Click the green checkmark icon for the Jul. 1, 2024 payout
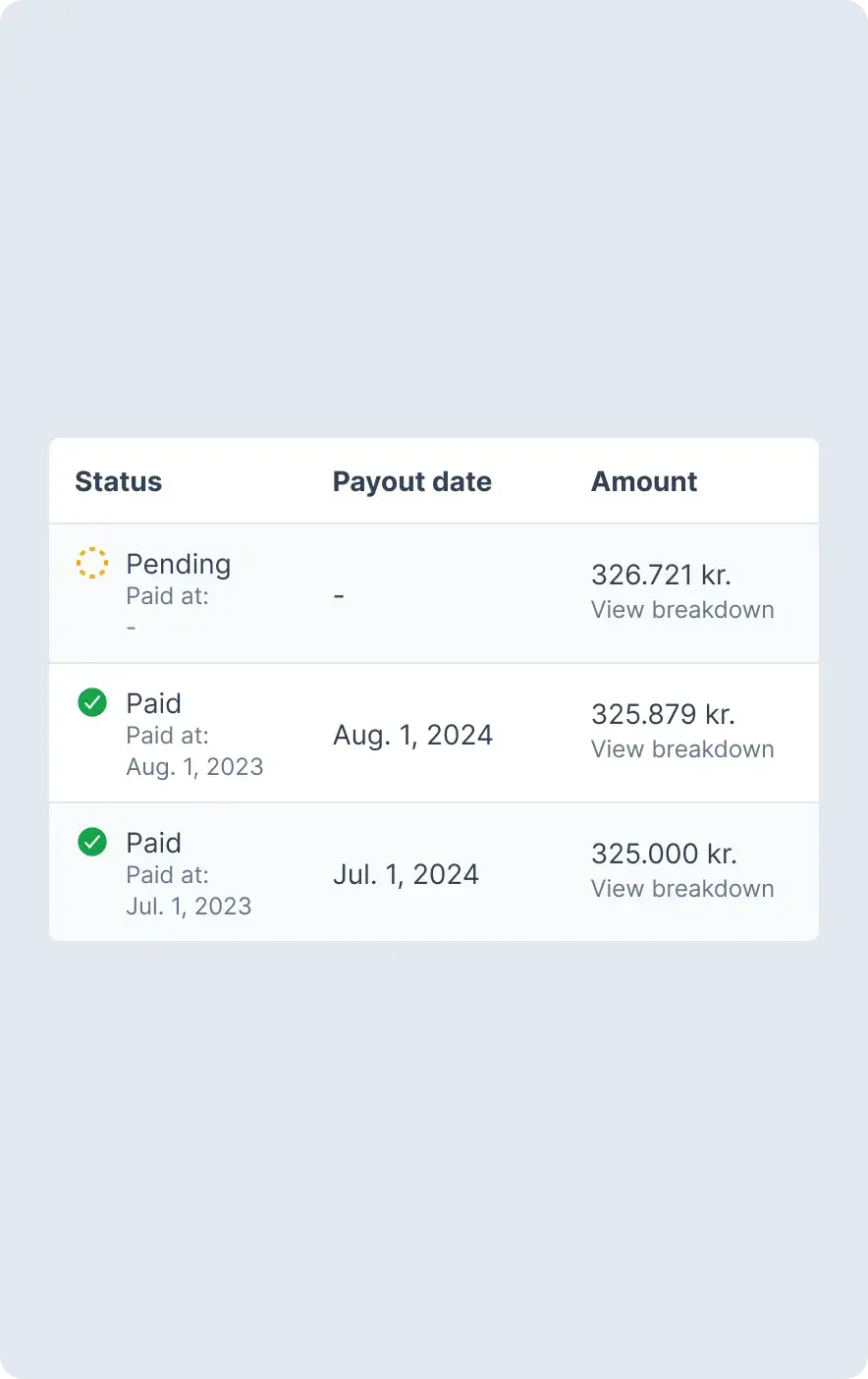The height and width of the screenshot is (1379, 868). click(92, 842)
